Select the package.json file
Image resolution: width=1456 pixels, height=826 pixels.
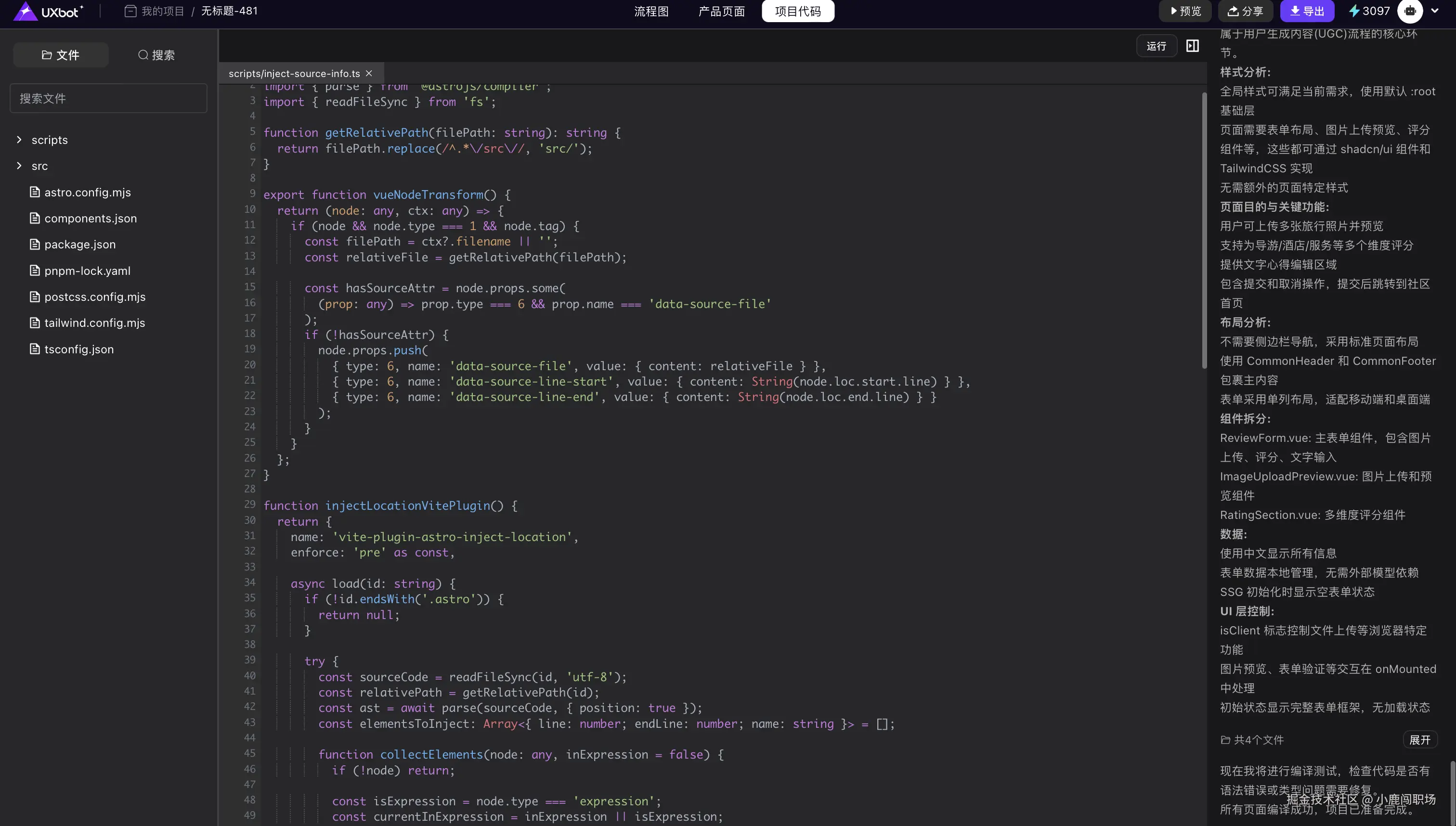pyautogui.click(x=79, y=245)
